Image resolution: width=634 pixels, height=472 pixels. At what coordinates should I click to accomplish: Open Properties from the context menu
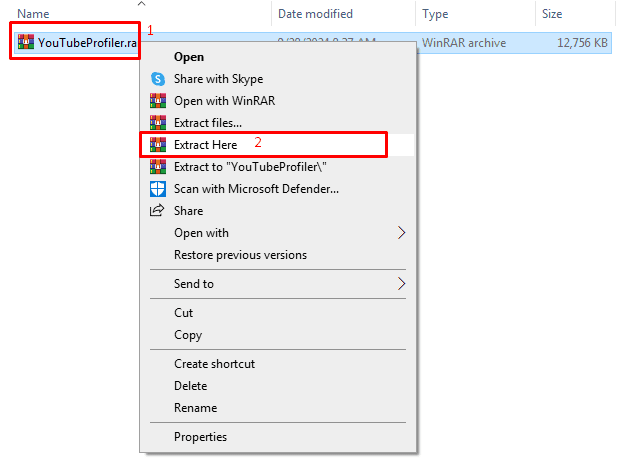pos(277,437)
